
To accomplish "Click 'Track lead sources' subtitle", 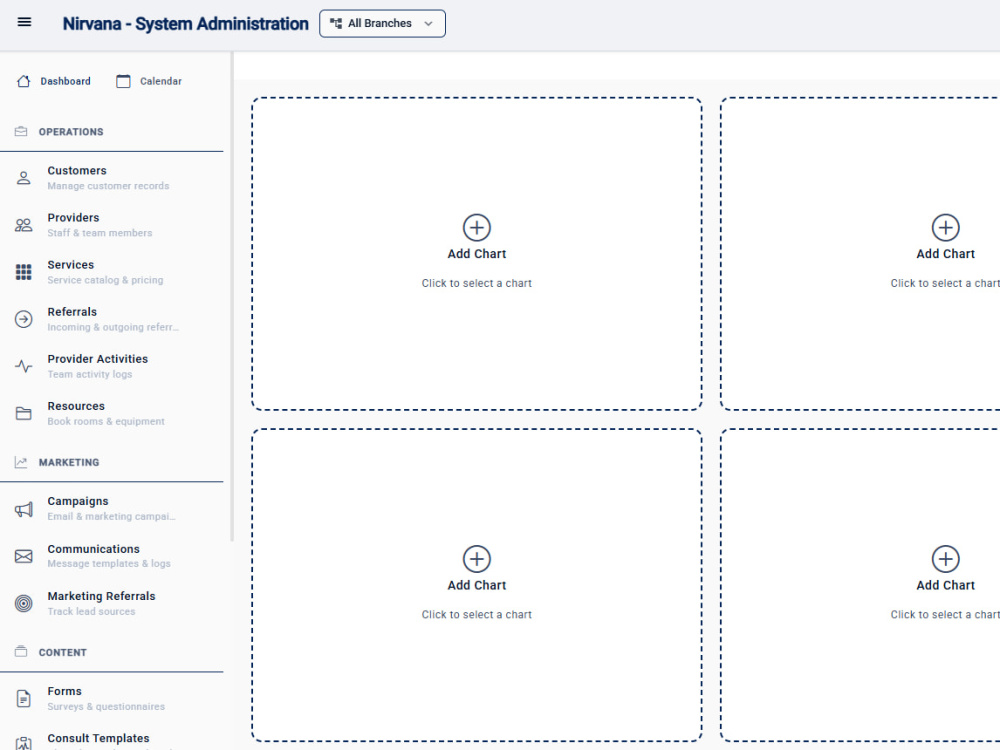I will (x=91, y=612).
